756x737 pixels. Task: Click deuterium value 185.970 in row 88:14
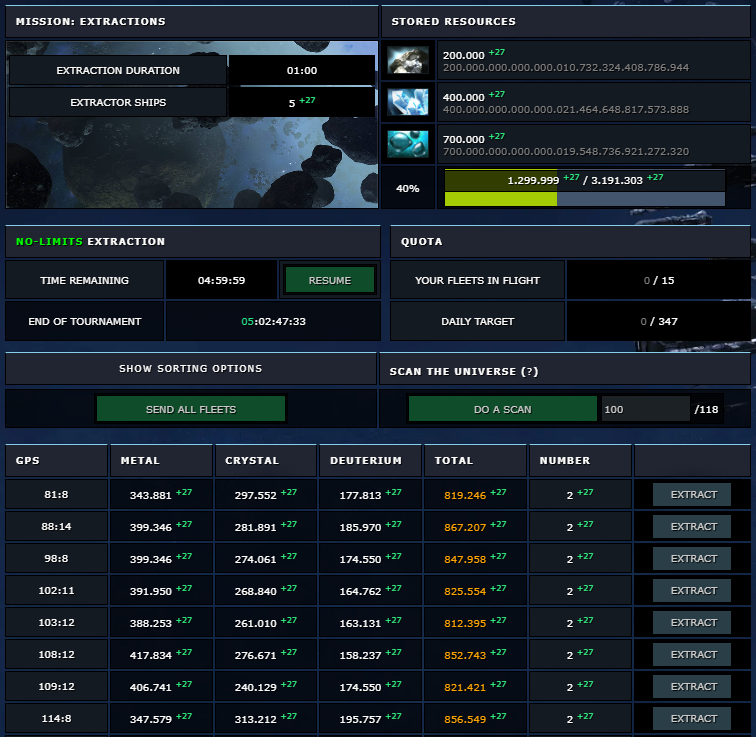(x=360, y=527)
